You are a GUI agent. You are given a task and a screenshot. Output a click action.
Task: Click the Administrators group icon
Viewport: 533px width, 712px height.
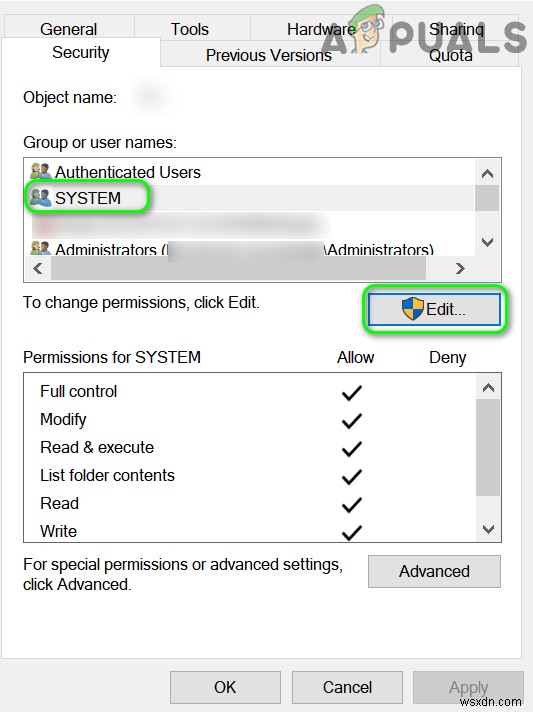coord(40,248)
